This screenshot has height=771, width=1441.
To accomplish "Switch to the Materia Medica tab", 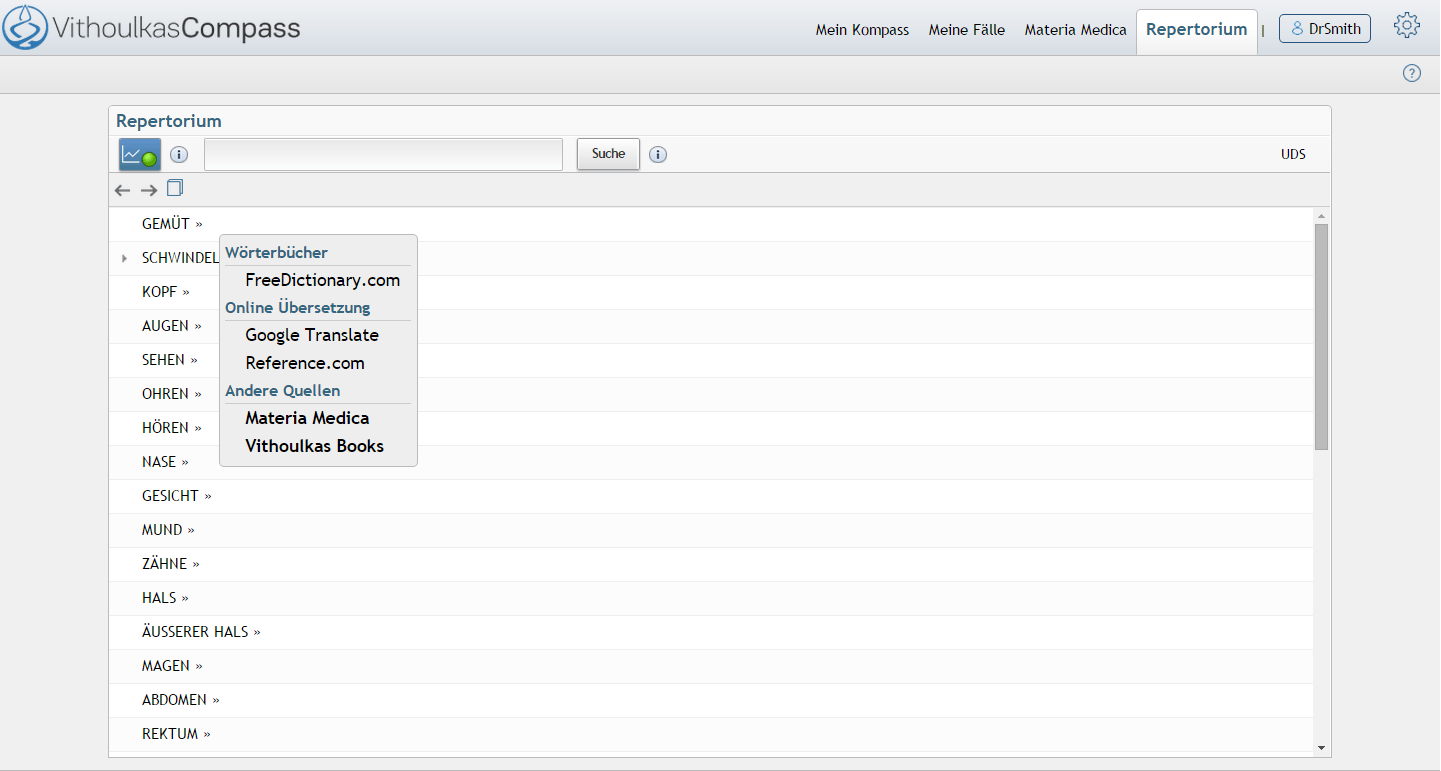I will (x=1075, y=30).
